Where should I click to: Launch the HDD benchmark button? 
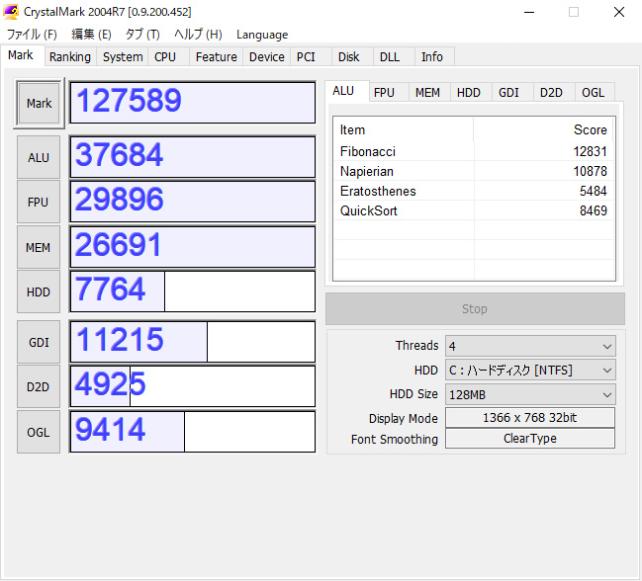point(37,291)
